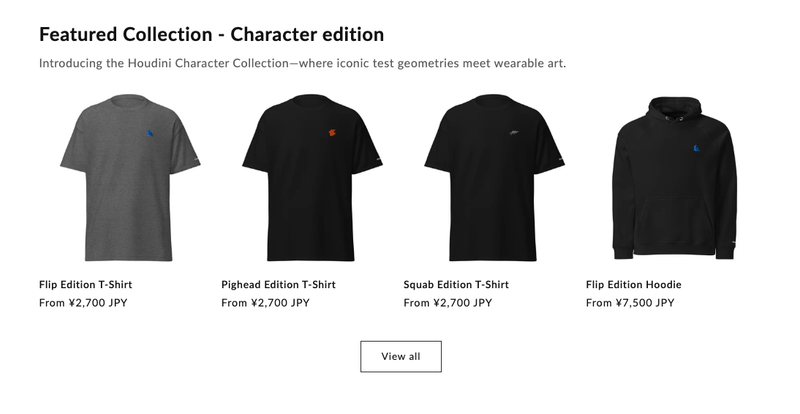Open the Squab Edition T-Shirt image

coord(494,178)
